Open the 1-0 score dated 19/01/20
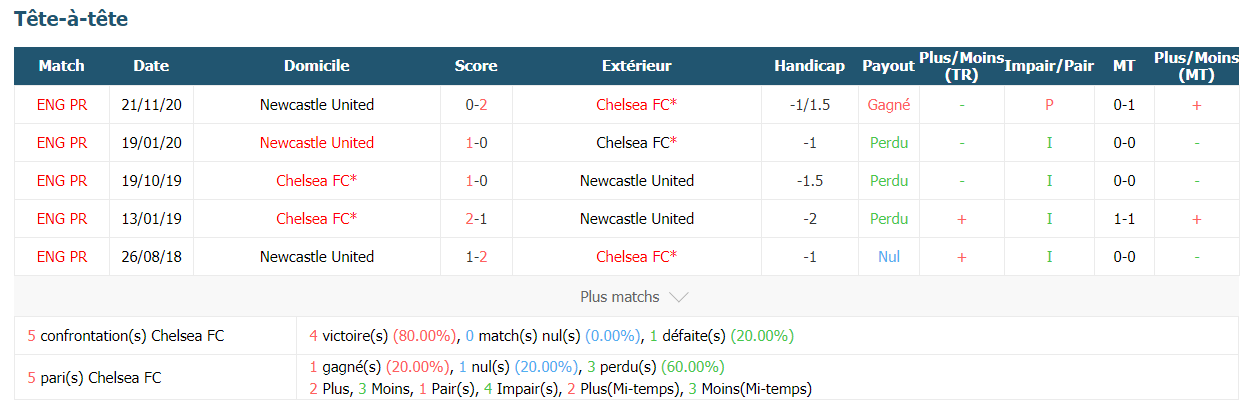 [476, 142]
